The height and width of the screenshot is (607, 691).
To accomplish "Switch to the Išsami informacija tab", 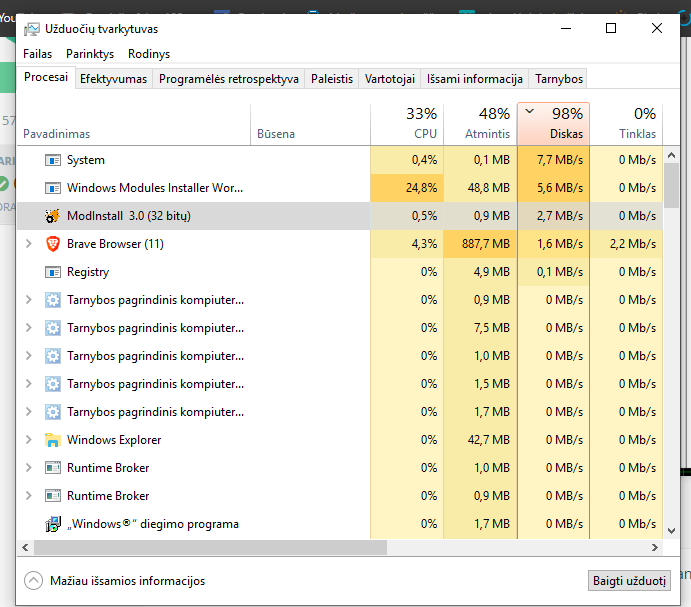I will [x=475, y=79].
